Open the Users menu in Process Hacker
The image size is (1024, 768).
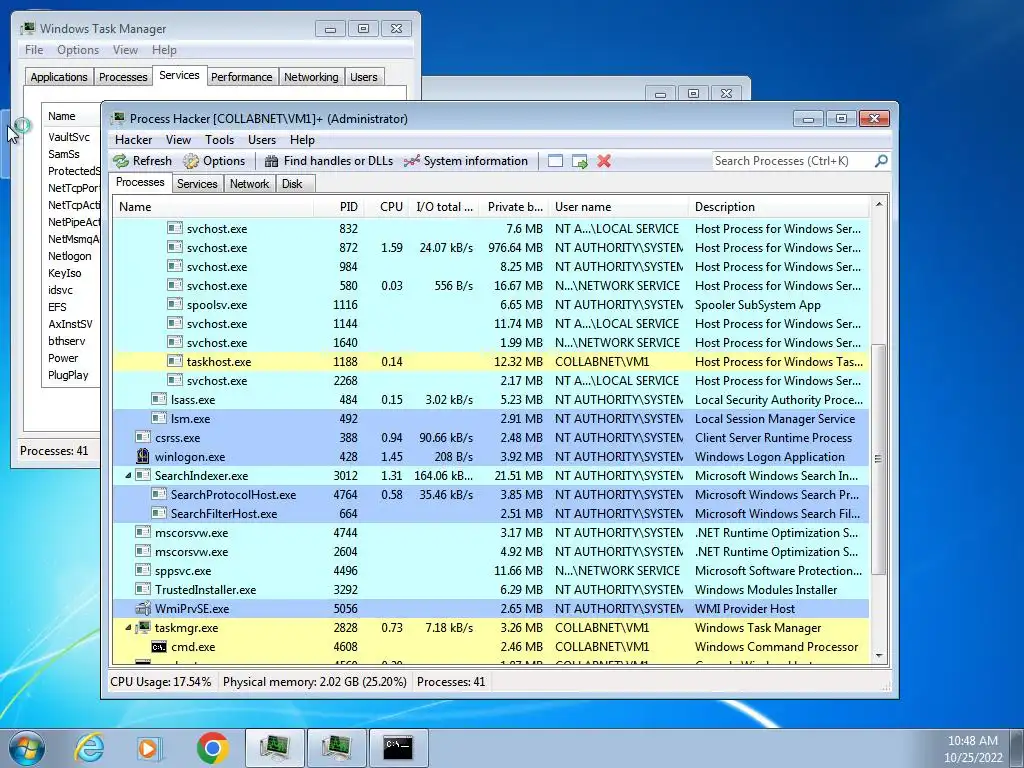[261, 140]
